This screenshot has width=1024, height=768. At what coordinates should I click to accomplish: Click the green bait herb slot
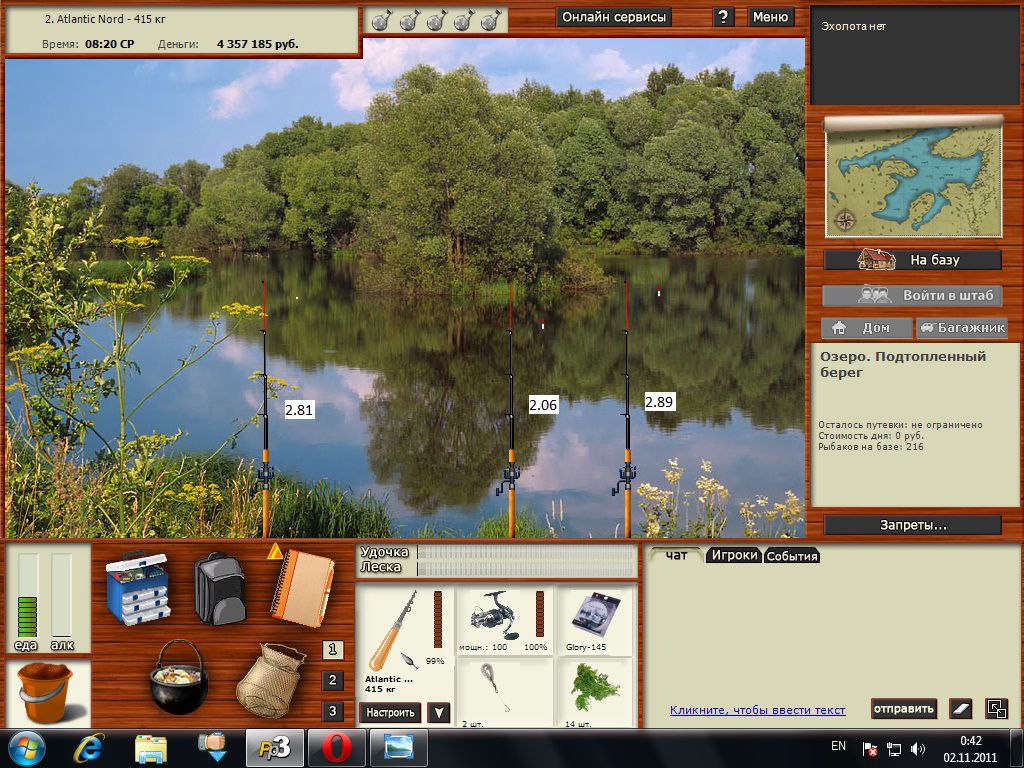pyautogui.click(x=594, y=693)
